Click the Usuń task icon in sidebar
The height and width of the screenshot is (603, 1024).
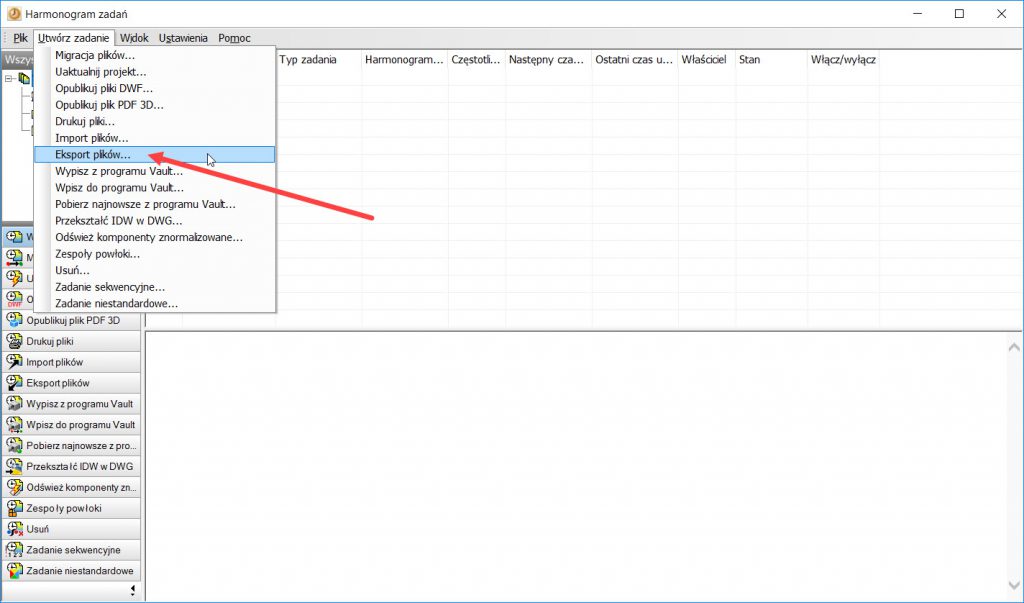point(15,529)
